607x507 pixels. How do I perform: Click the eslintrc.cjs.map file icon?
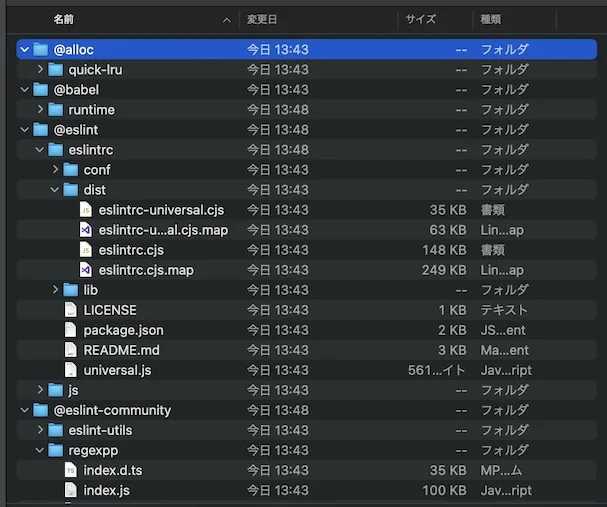coord(86,270)
